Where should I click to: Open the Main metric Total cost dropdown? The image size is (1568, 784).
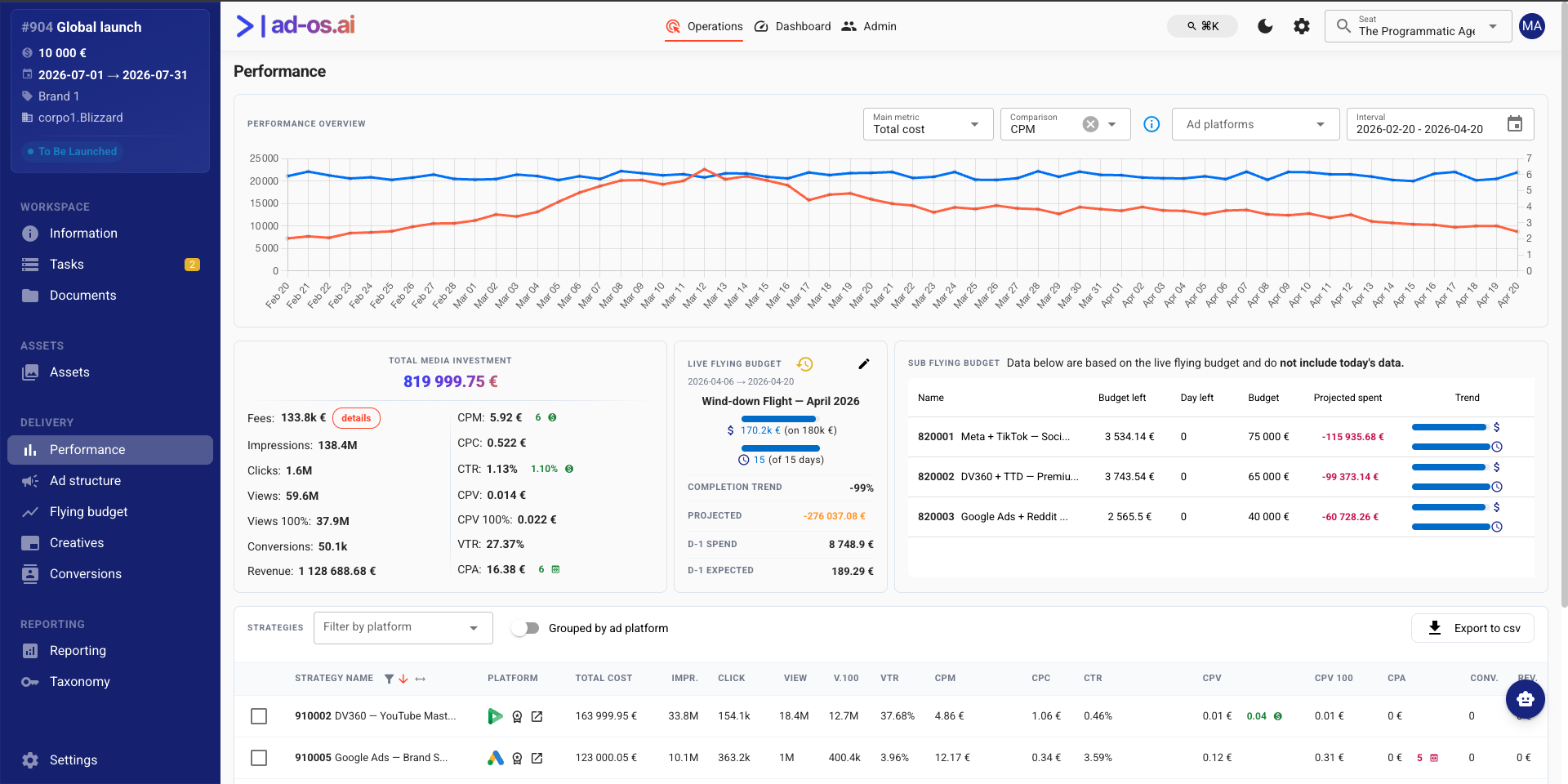pos(928,124)
